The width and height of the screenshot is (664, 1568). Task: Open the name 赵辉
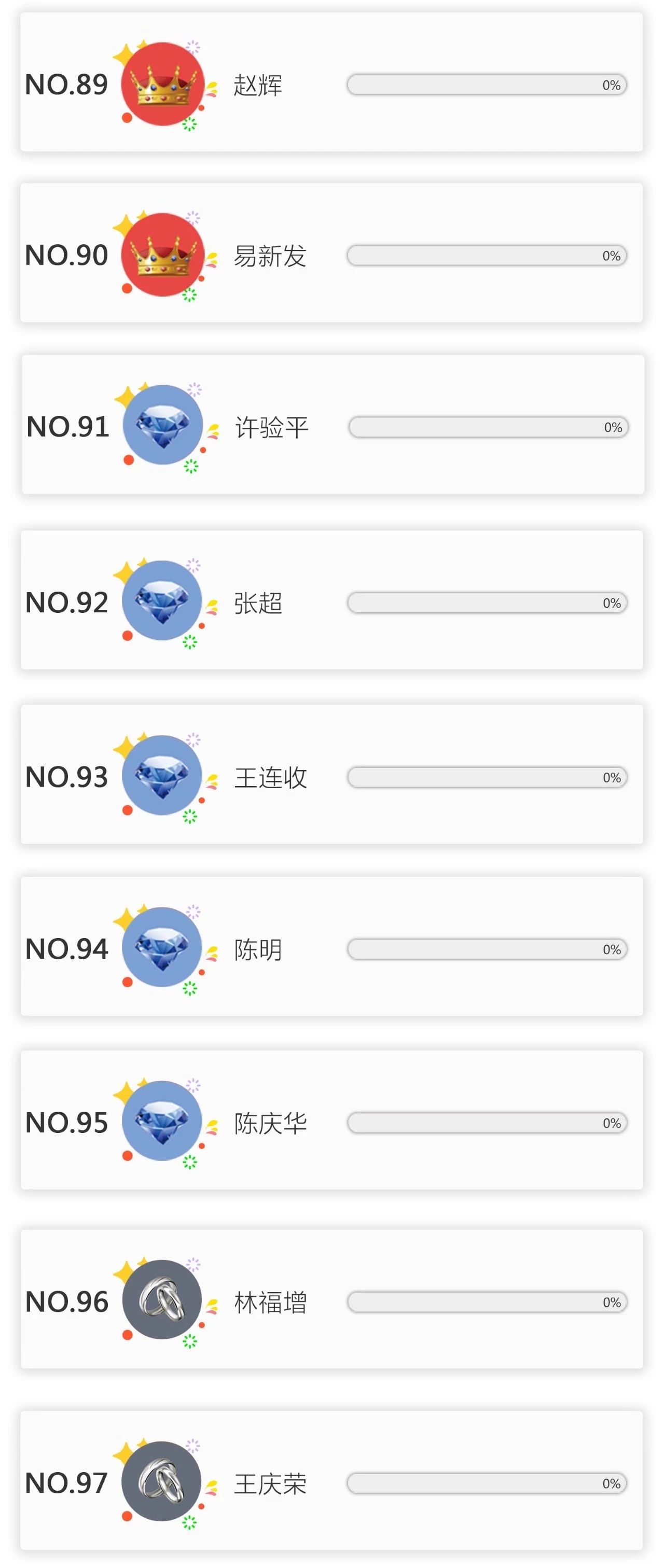click(x=258, y=85)
